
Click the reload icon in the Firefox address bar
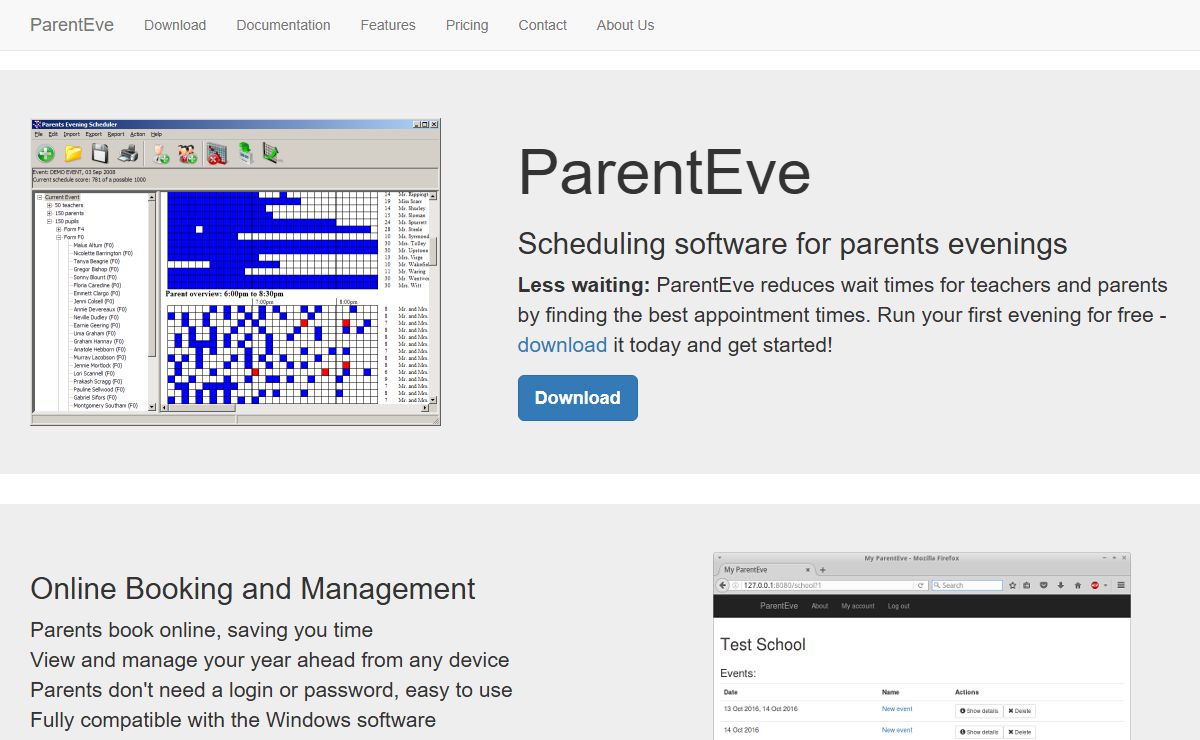(x=921, y=585)
